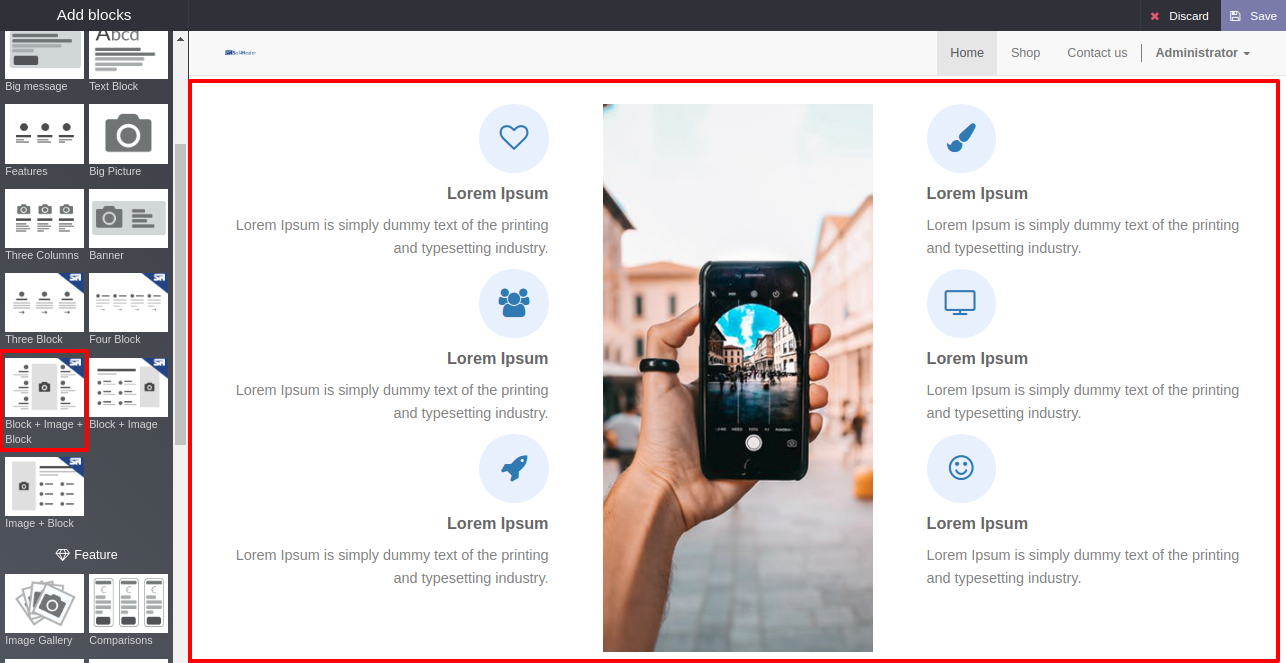Select the Block + Image thumbnail
Screen dimensions: 1286x663
128,387
